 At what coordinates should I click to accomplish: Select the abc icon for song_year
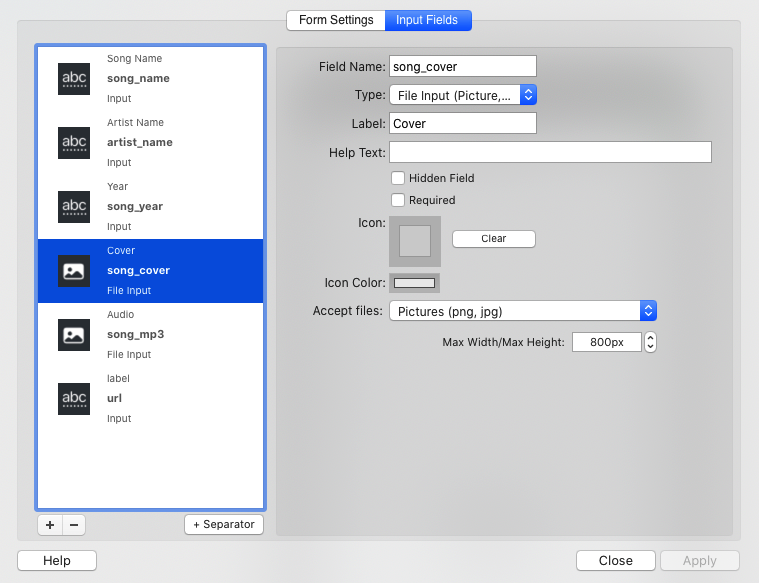click(74, 207)
